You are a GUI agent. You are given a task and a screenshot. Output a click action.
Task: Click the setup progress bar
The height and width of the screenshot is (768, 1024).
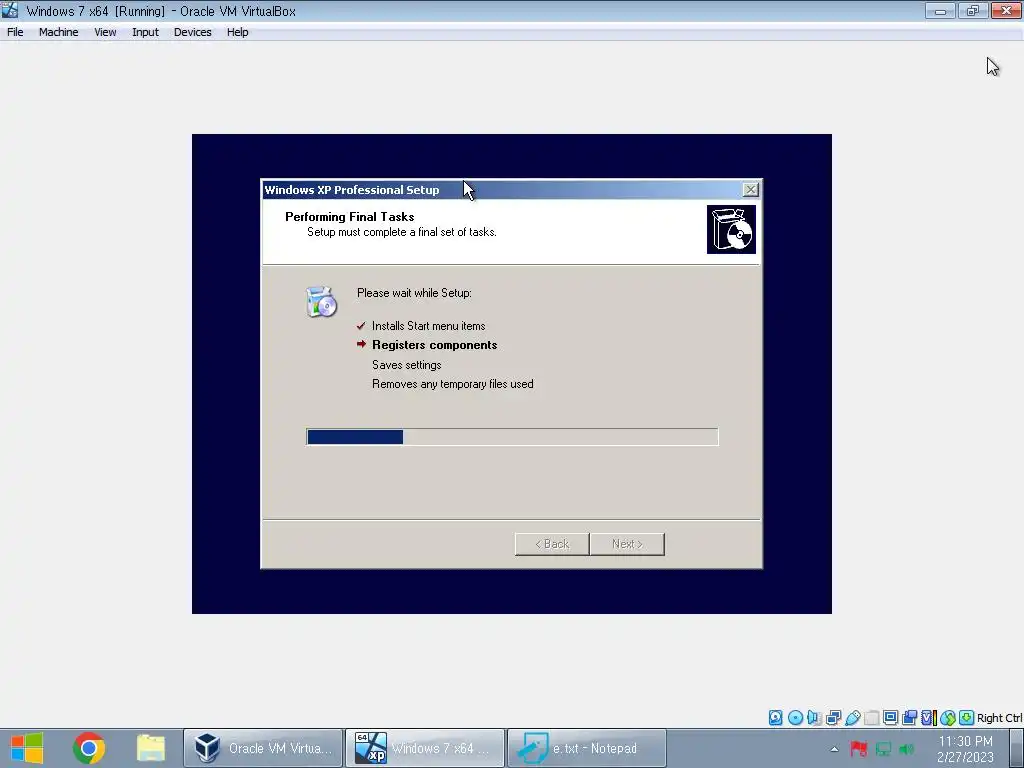tap(512, 437)
